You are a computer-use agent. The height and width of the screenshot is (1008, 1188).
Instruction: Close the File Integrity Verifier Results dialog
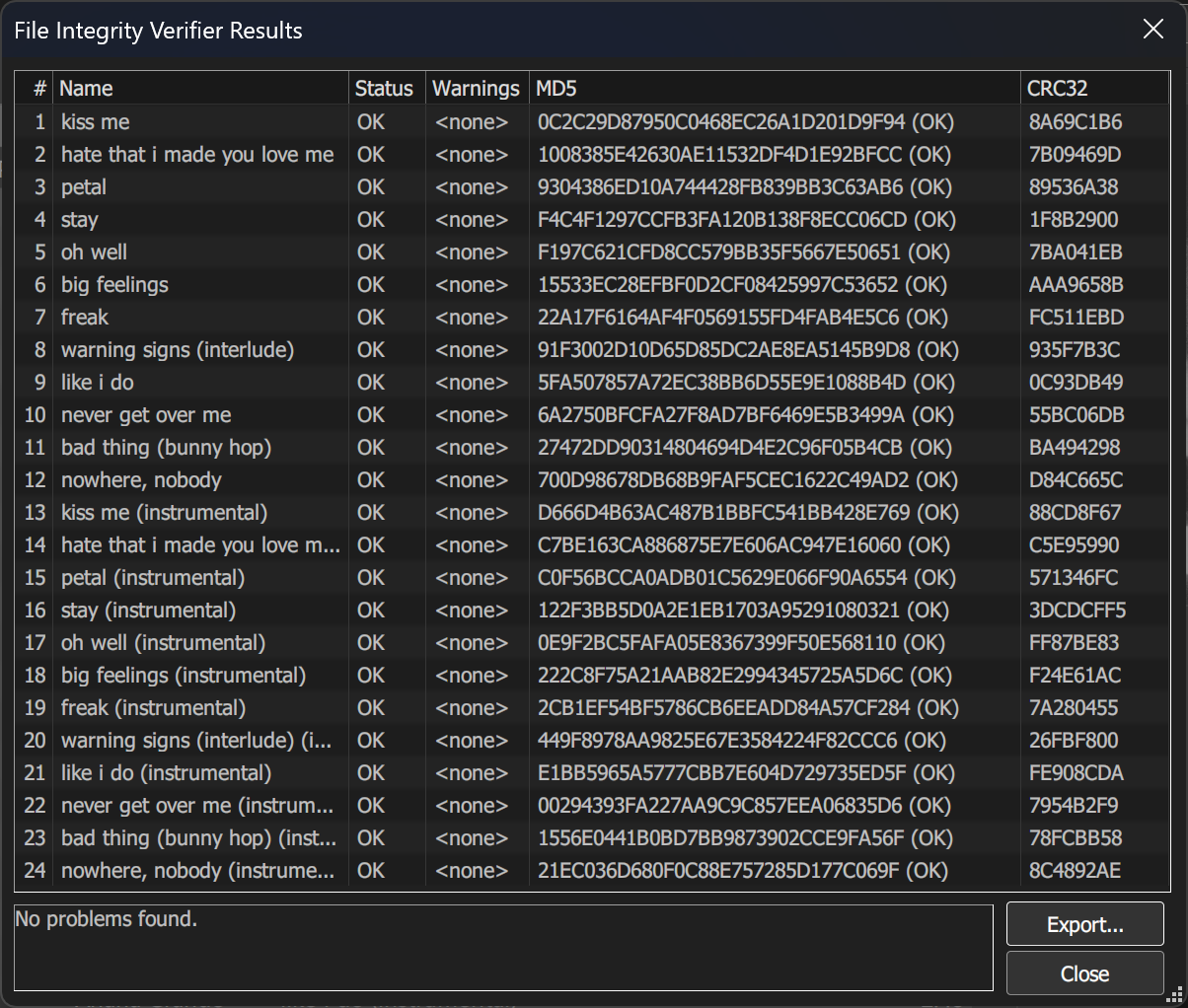click(x=1152, y=30)
